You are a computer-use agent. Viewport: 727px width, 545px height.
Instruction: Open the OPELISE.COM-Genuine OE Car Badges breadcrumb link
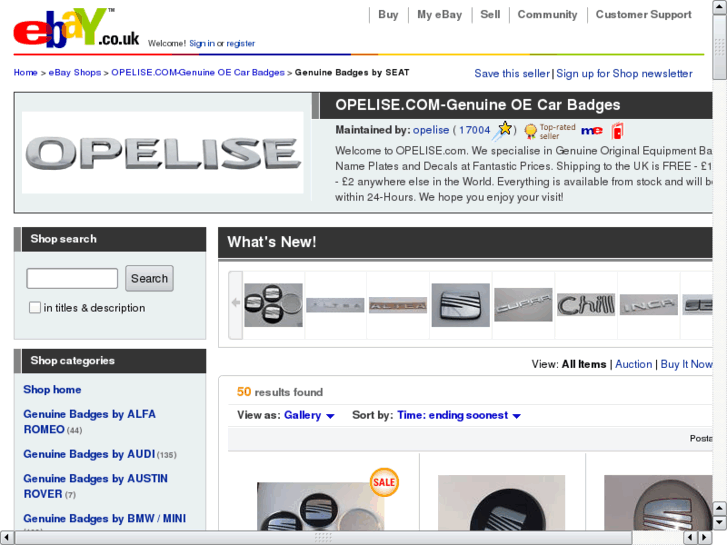[x=198, y=72]
